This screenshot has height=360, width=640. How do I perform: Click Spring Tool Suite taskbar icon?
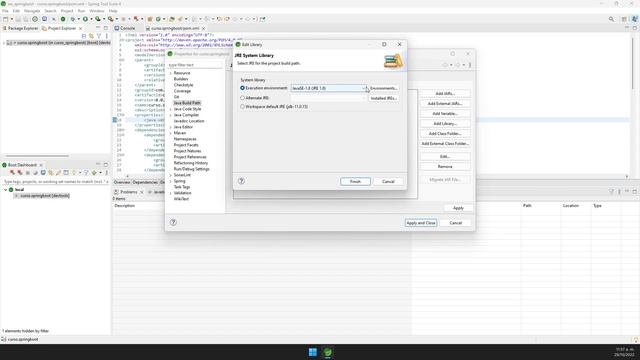point(328,352)
